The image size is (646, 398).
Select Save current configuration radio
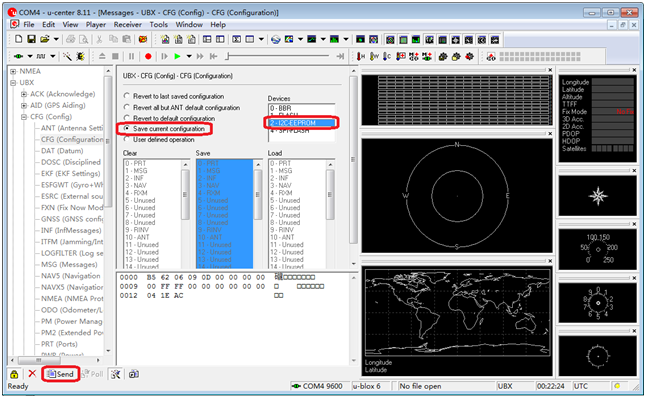click(164, 129)
